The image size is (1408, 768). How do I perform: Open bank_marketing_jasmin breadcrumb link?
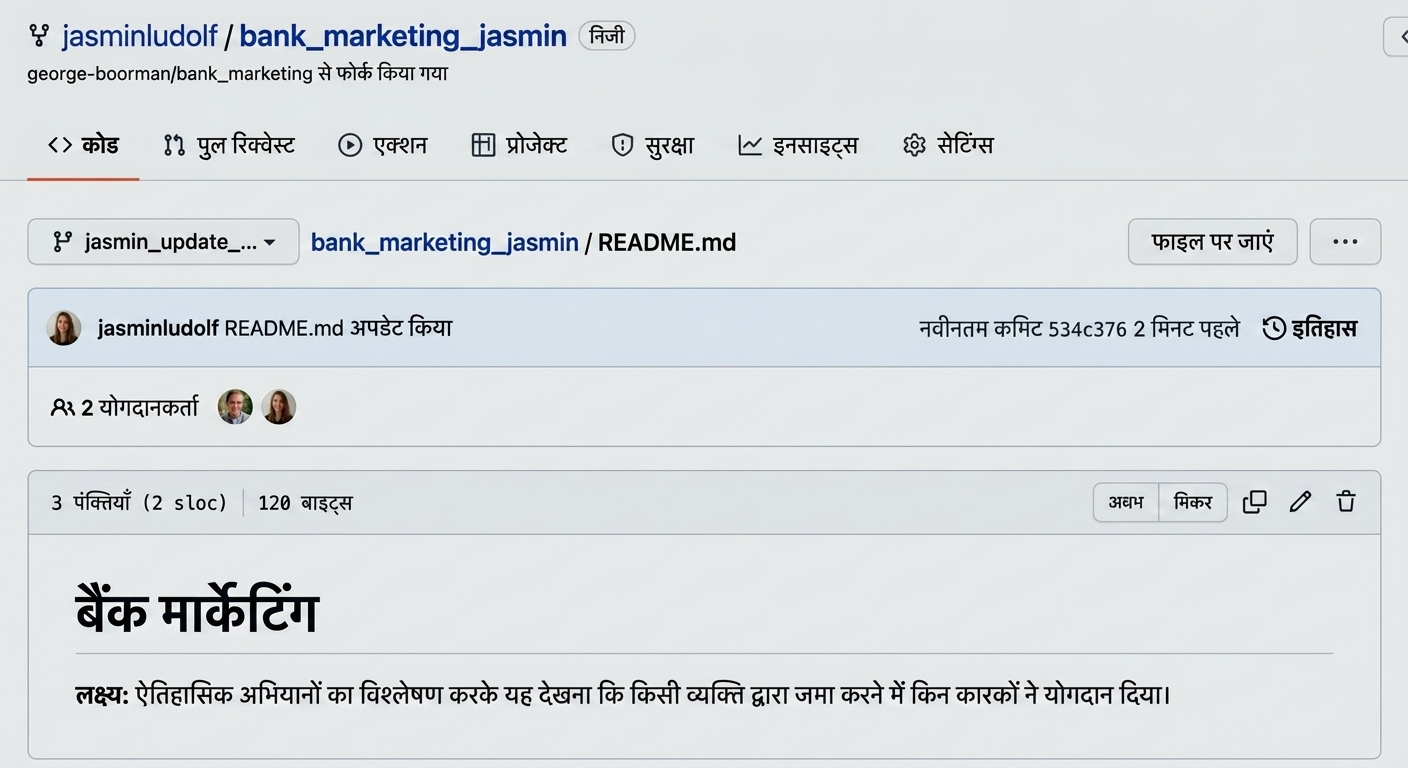[445, 242]
